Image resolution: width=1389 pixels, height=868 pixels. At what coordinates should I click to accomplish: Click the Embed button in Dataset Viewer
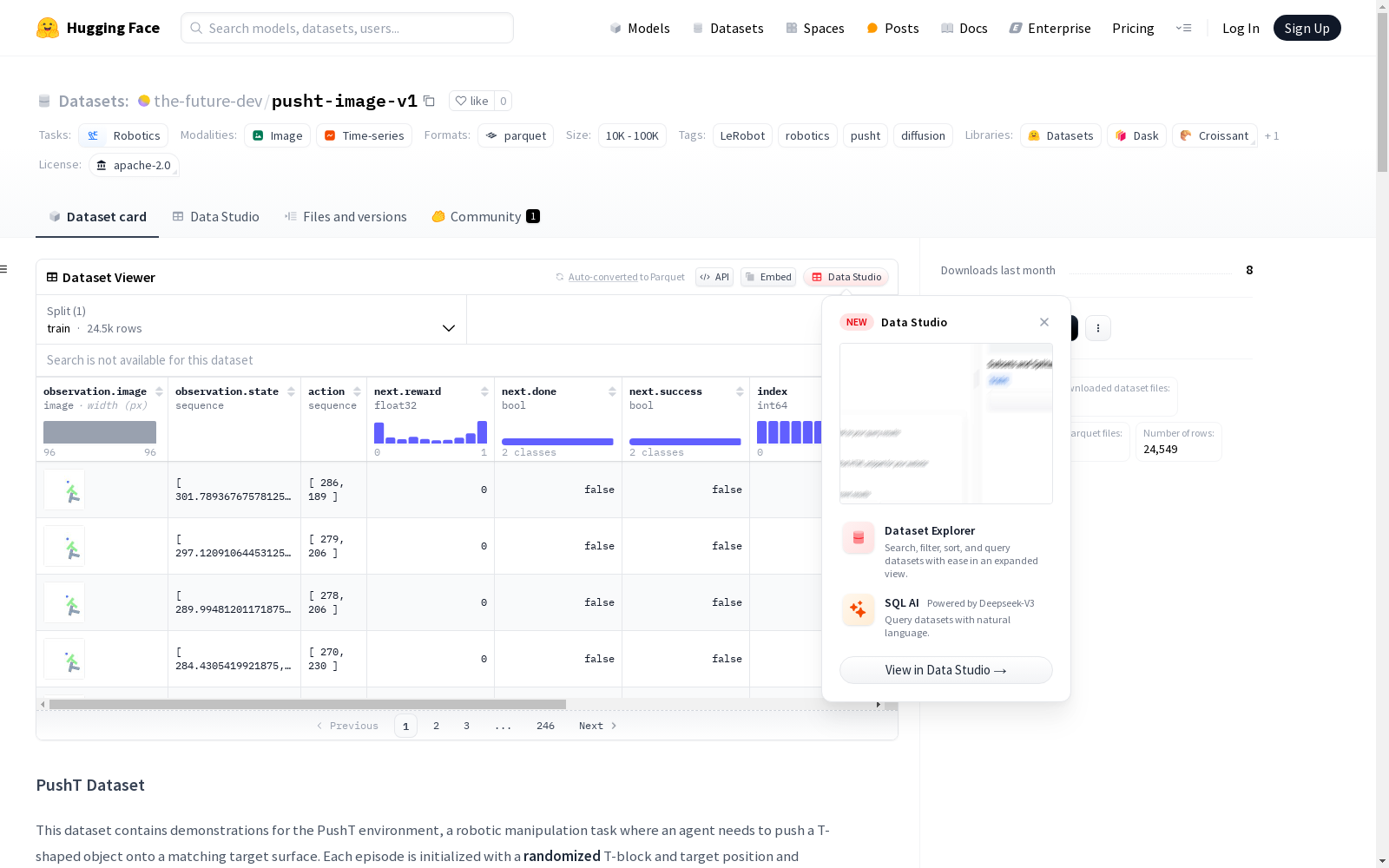pyautogui.click(x=768, y=277)
